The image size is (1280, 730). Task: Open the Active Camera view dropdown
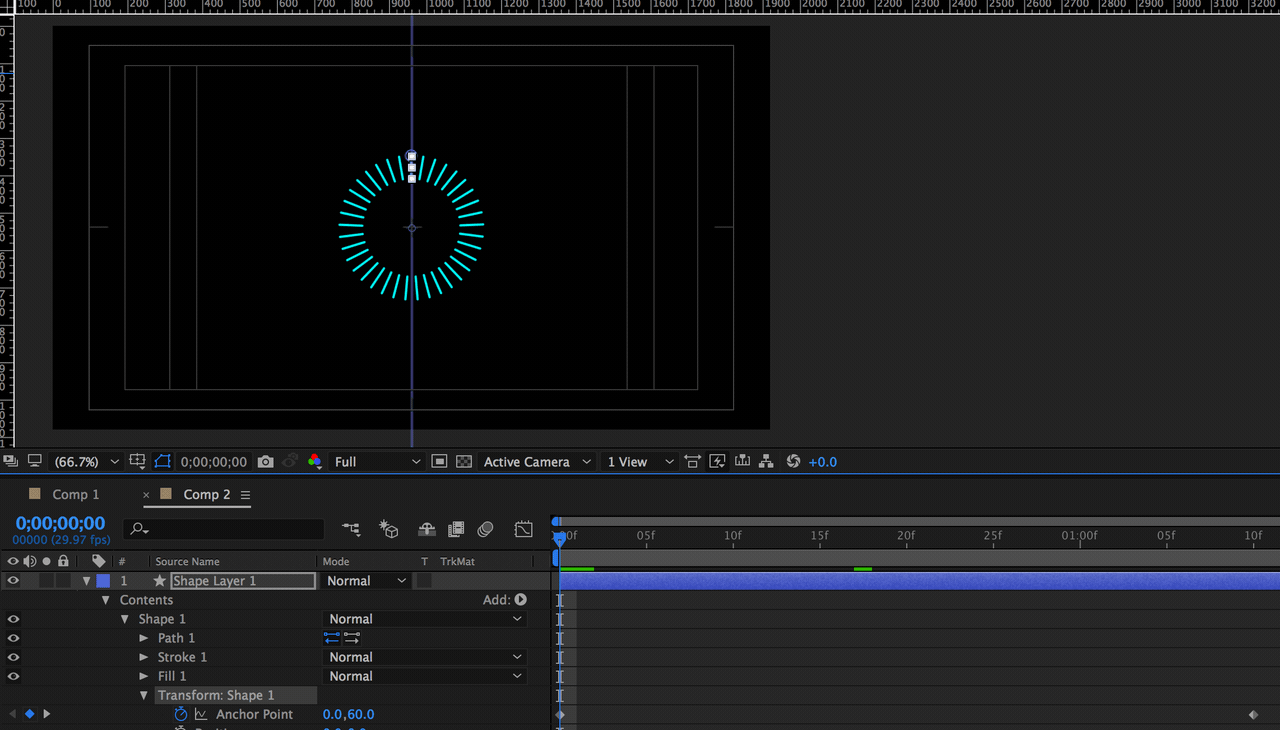click(x=537, y=462)
